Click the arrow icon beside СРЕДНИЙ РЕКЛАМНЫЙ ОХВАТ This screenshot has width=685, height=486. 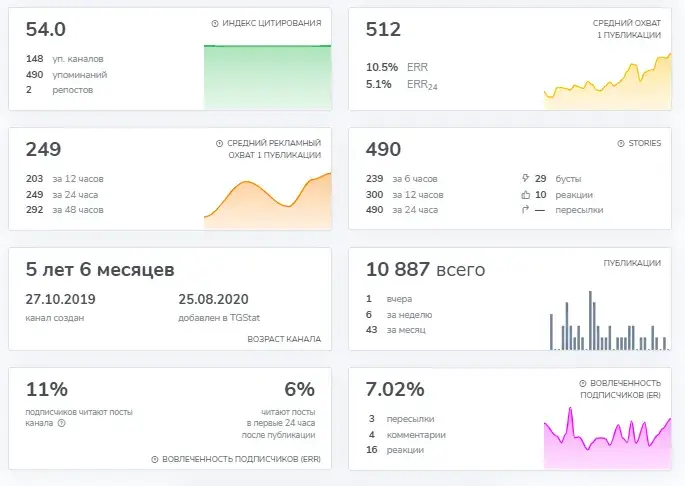220,143
